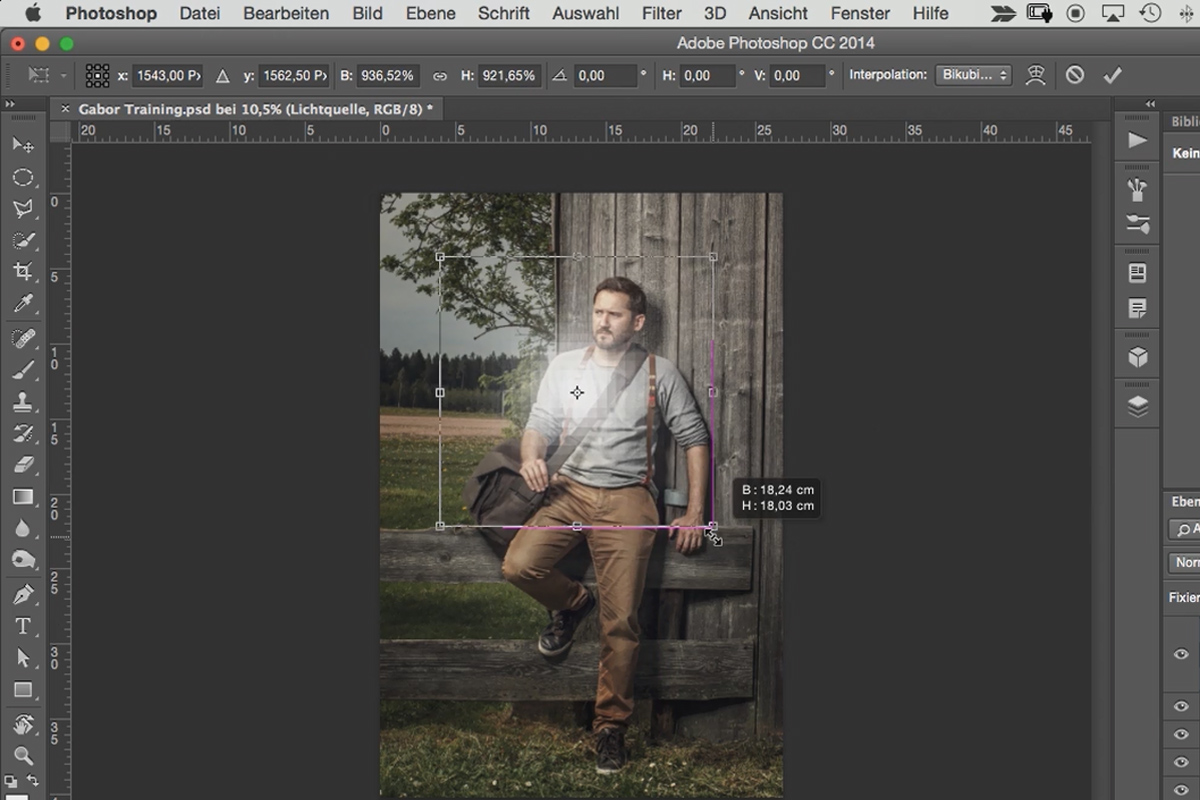Toggle relative positioning triangle for reference point
Image resolution: width=1200 pixels, height=800 pixels.
[x=223, y=76]
